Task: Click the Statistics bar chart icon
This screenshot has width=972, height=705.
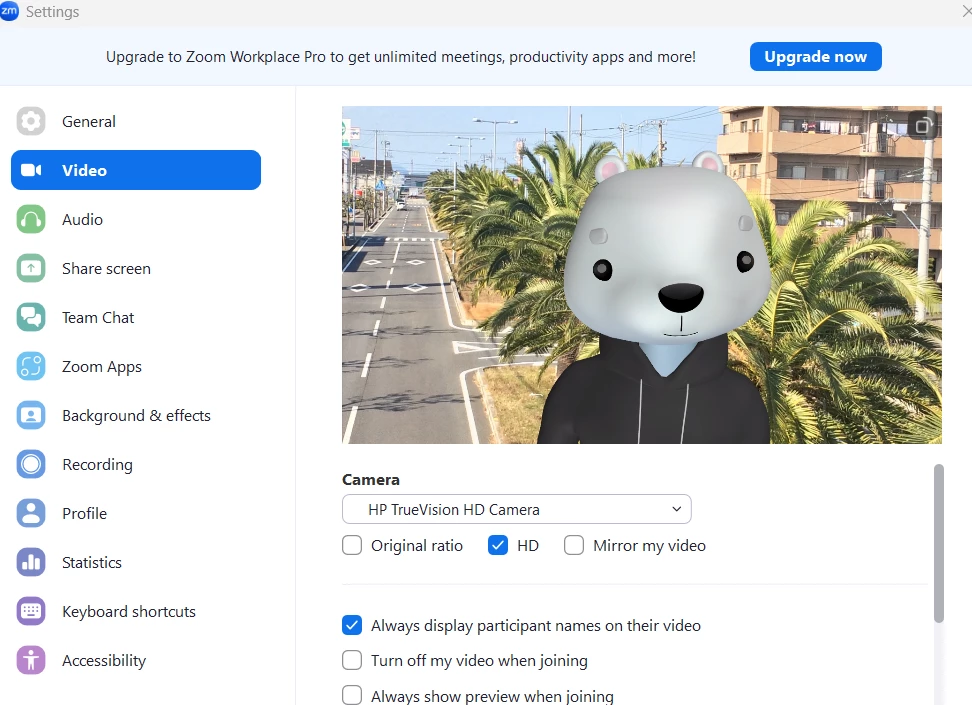Action: pyautogui.click(x=31, y=562)
